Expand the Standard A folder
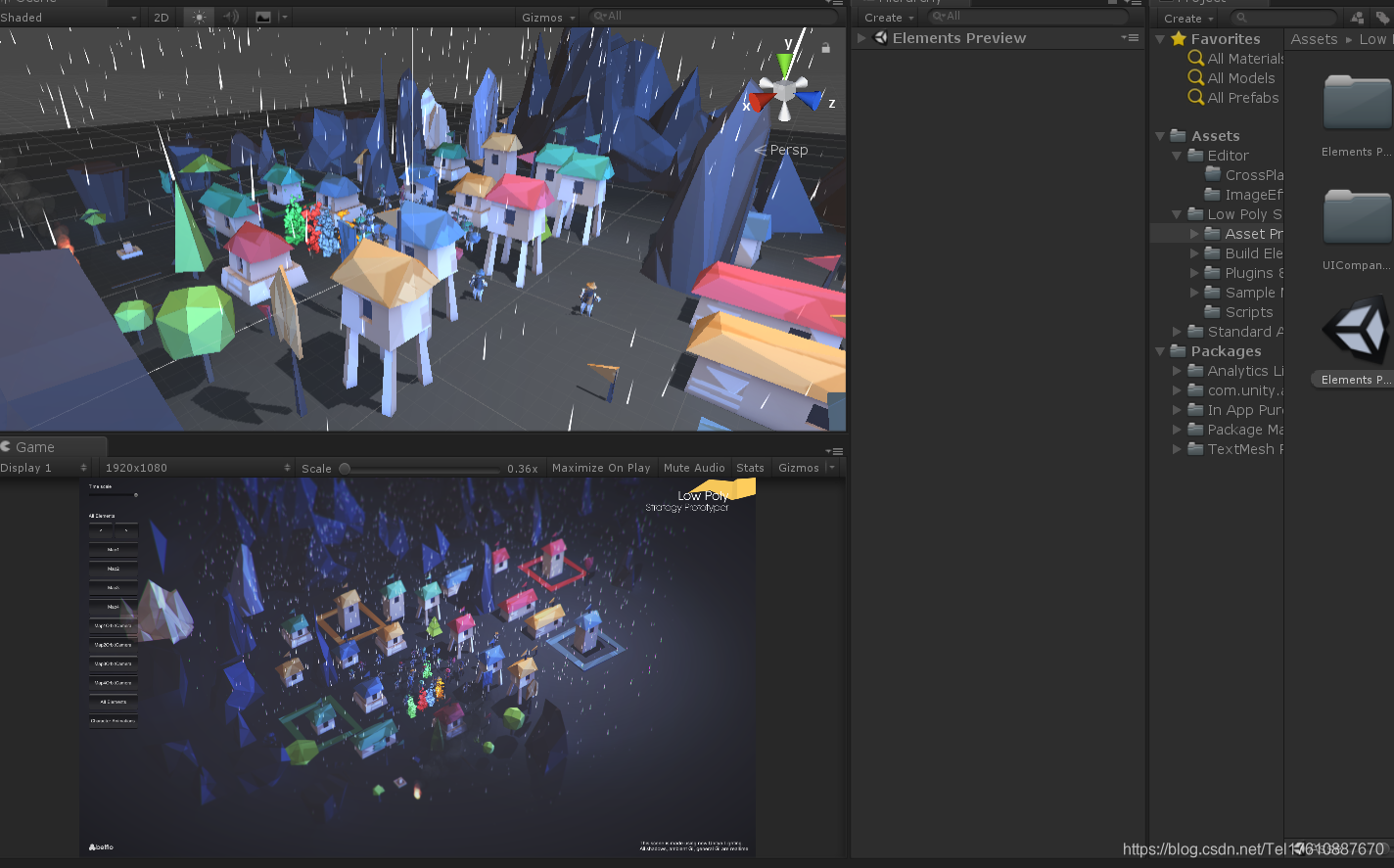The image size is (1394, 868). pyautogui.click(x=1178, y=332)
